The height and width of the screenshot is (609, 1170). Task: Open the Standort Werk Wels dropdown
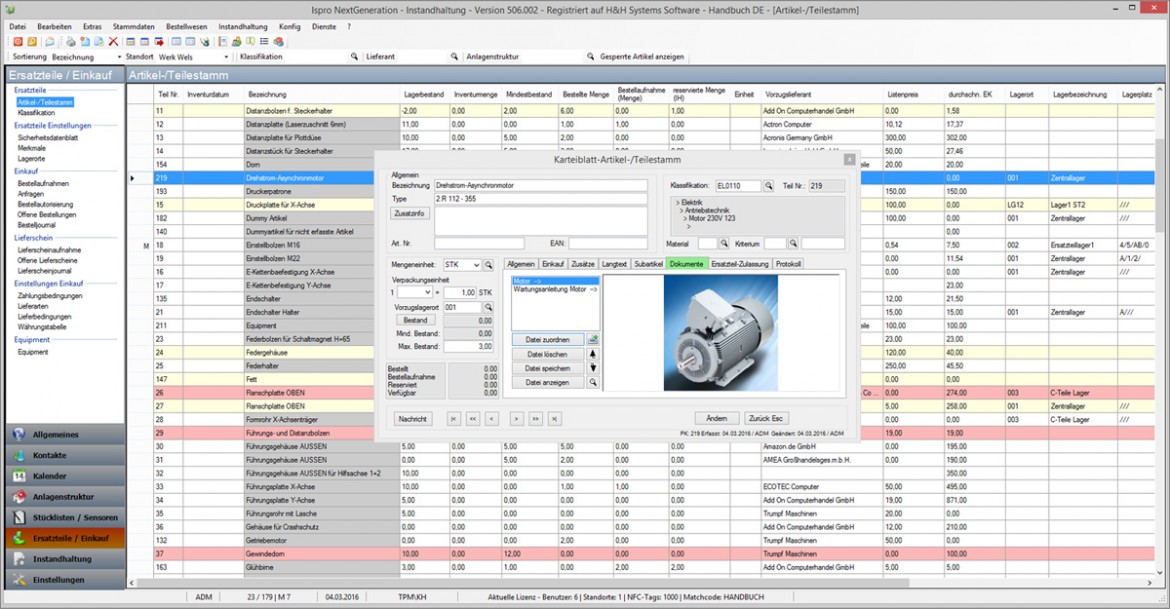pyautogui.click(x=226, y=56)
